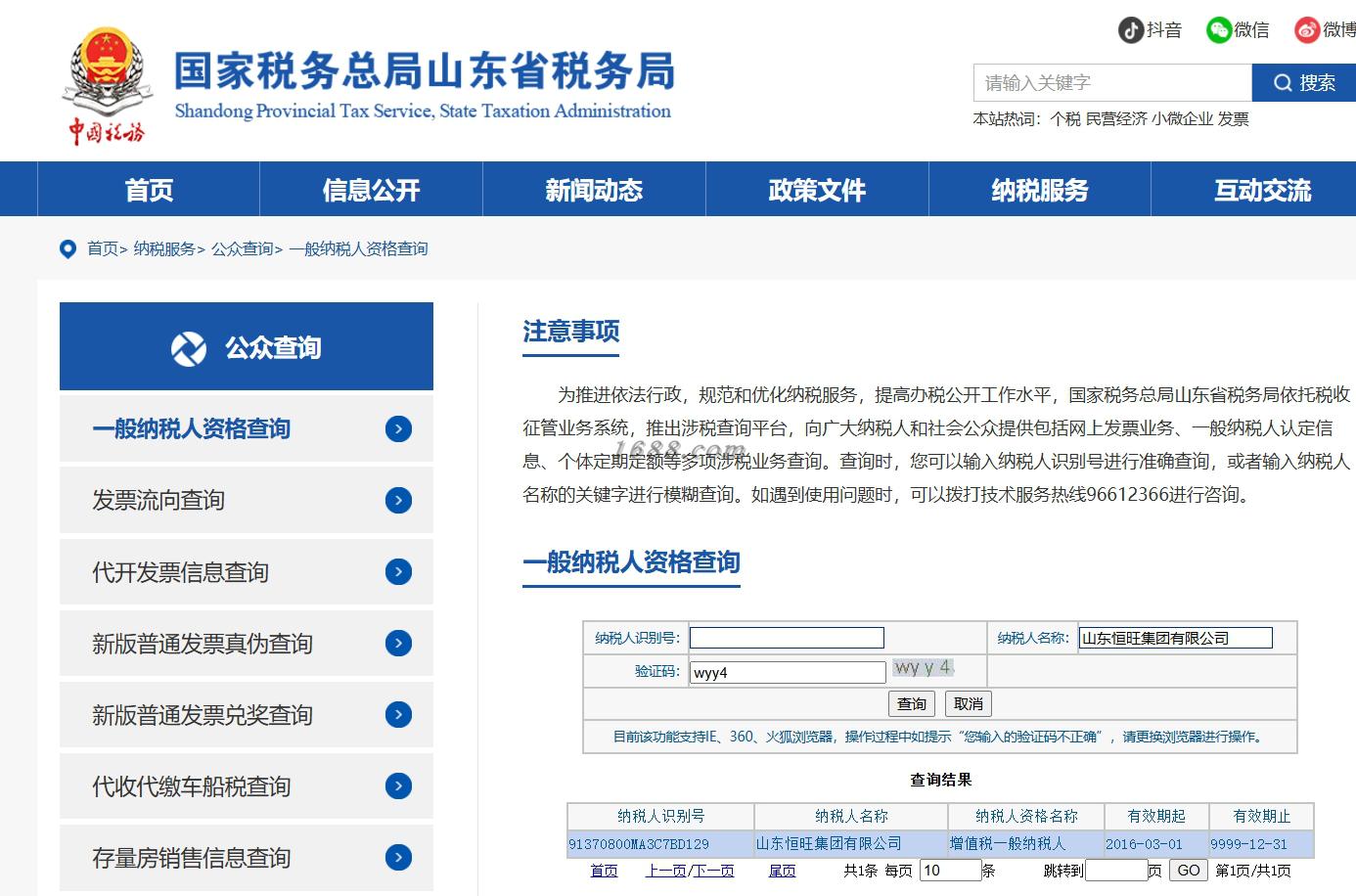Click arrow icon beside 代开发票信息查询
Screen dimensions: 1356x896
[398, 571]
